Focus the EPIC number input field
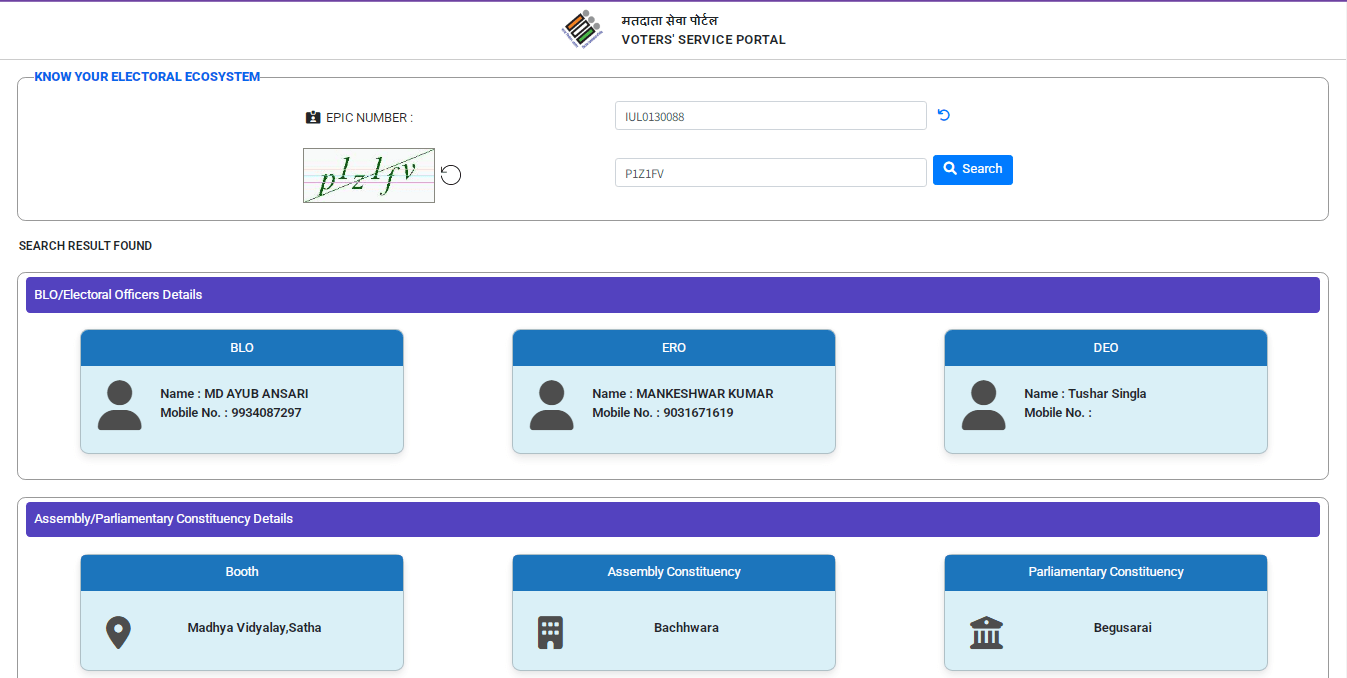This screenshot has width=1347, height=678. click(770, 116)
